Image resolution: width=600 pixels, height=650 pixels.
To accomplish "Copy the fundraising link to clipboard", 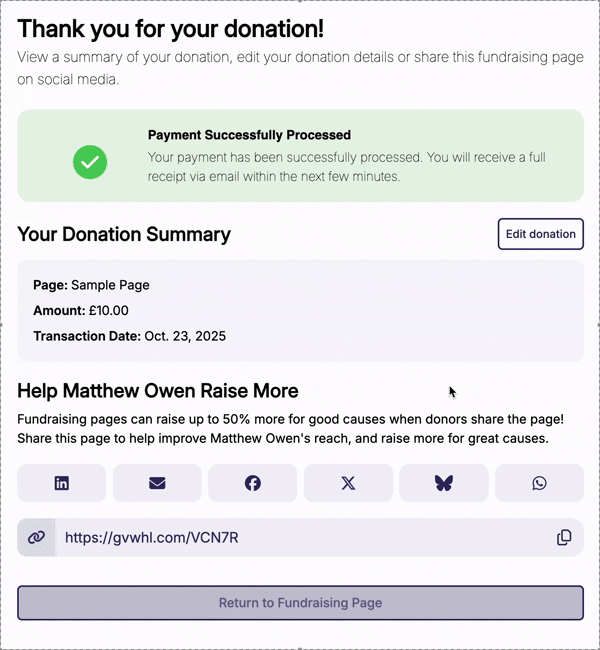I will pos(564,537).
